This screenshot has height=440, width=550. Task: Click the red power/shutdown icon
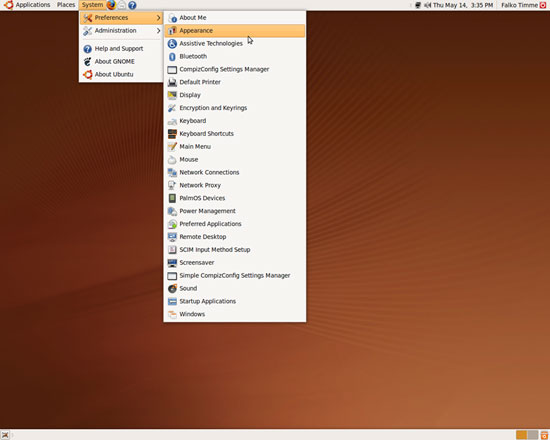point(543,5)
